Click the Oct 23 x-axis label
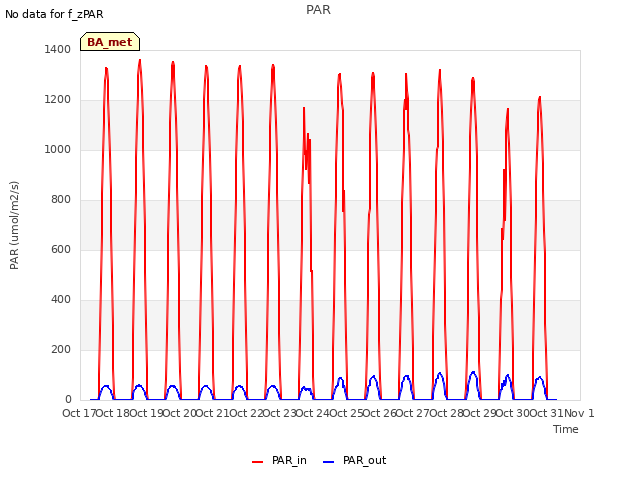 [x=279, y=413]
